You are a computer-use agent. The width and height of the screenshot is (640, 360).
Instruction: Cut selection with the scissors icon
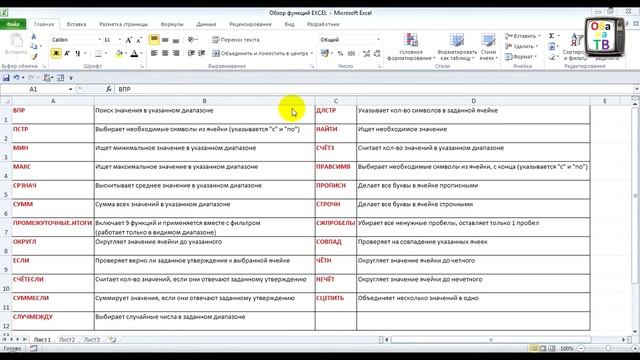pyautogui.click(x=34, y=37)
